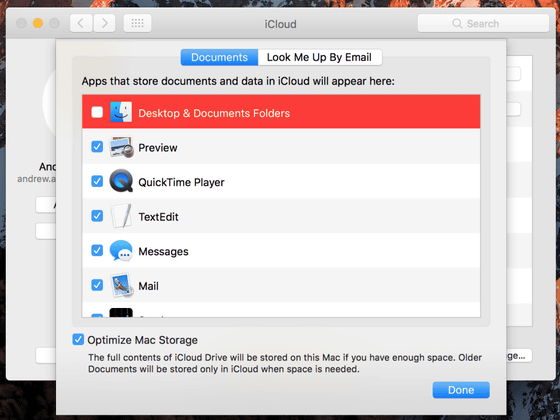Select the QuickTime Player row label
This screenshot has width=560, height=420.
pyautogui.click(x=181, y=182)
